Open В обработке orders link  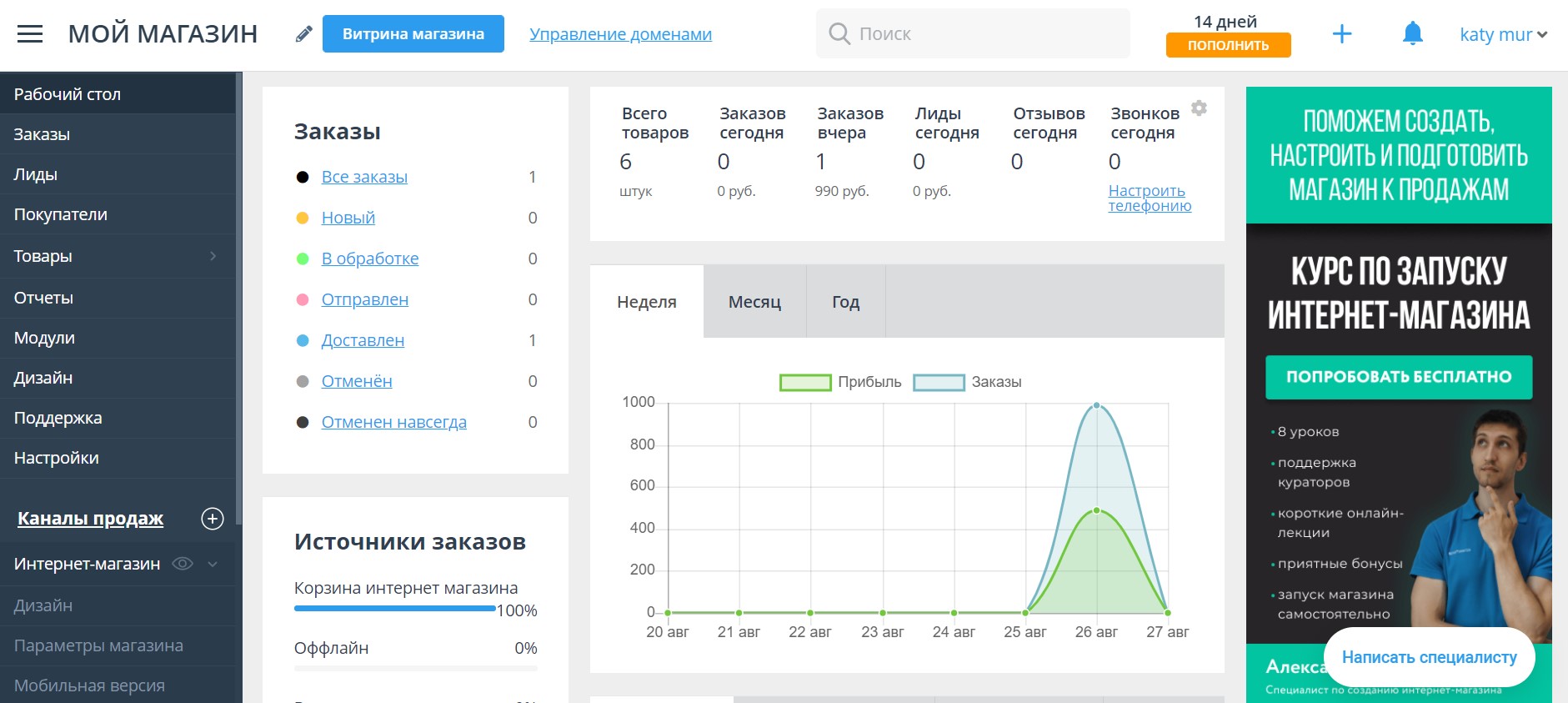tap(370, 259)
